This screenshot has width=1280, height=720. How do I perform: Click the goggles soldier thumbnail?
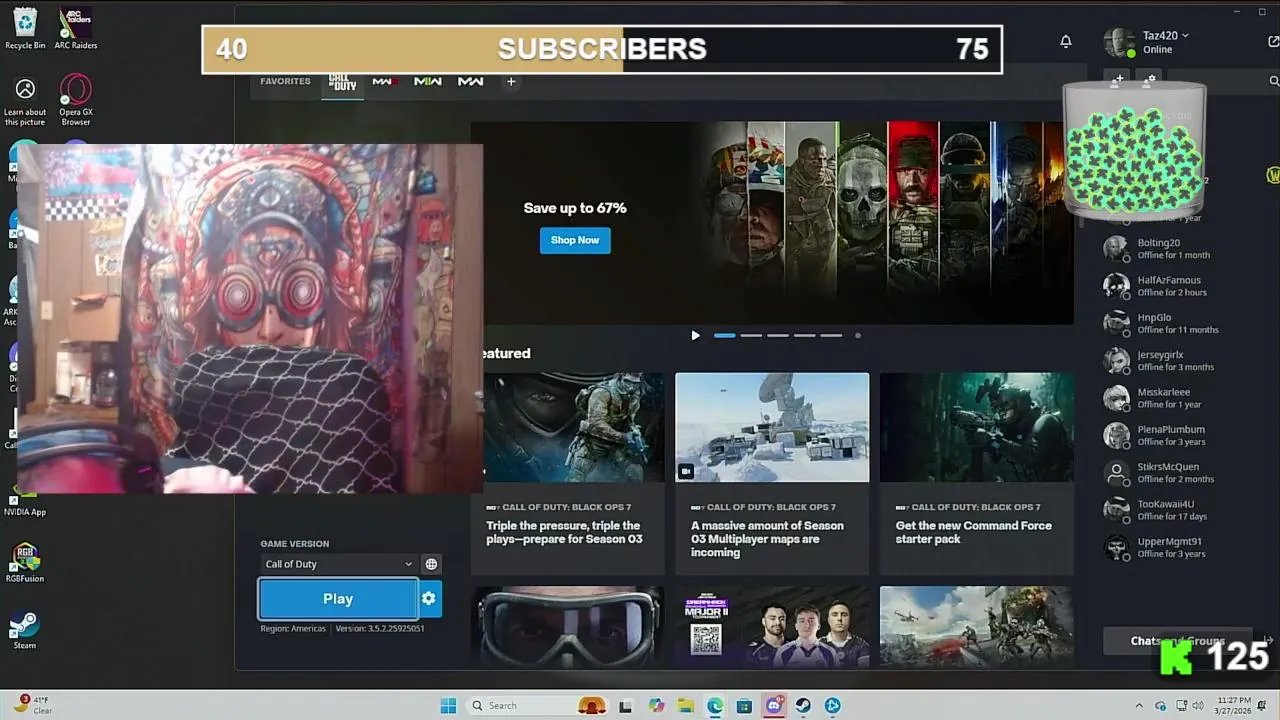pos(567,626)
